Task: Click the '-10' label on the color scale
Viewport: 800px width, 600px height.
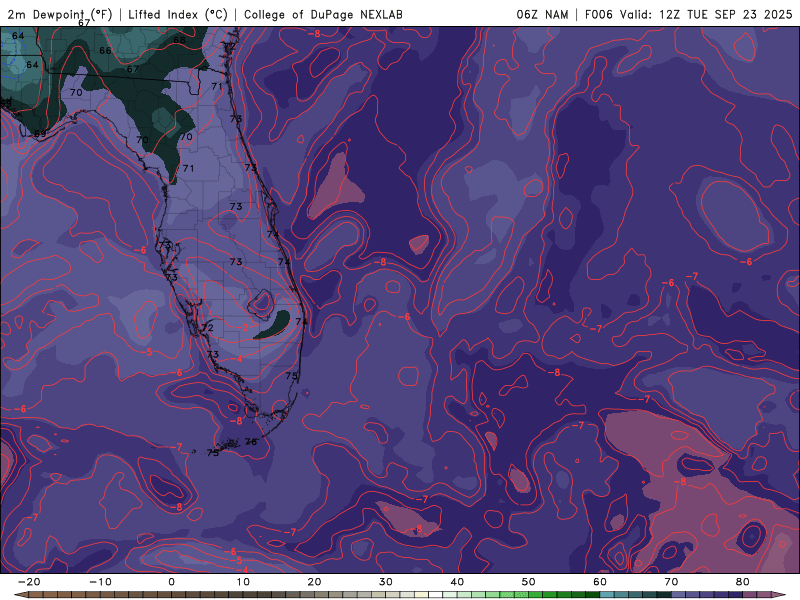Action: pos(100,582)
